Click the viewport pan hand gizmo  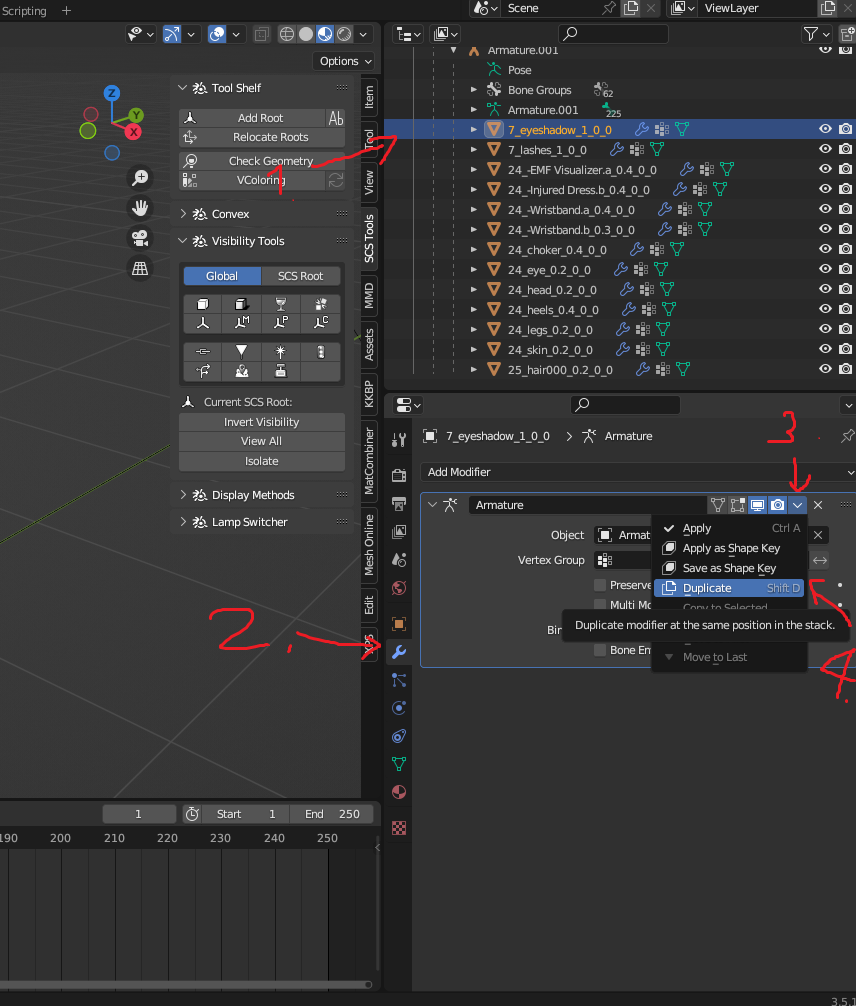pos(140,208)
